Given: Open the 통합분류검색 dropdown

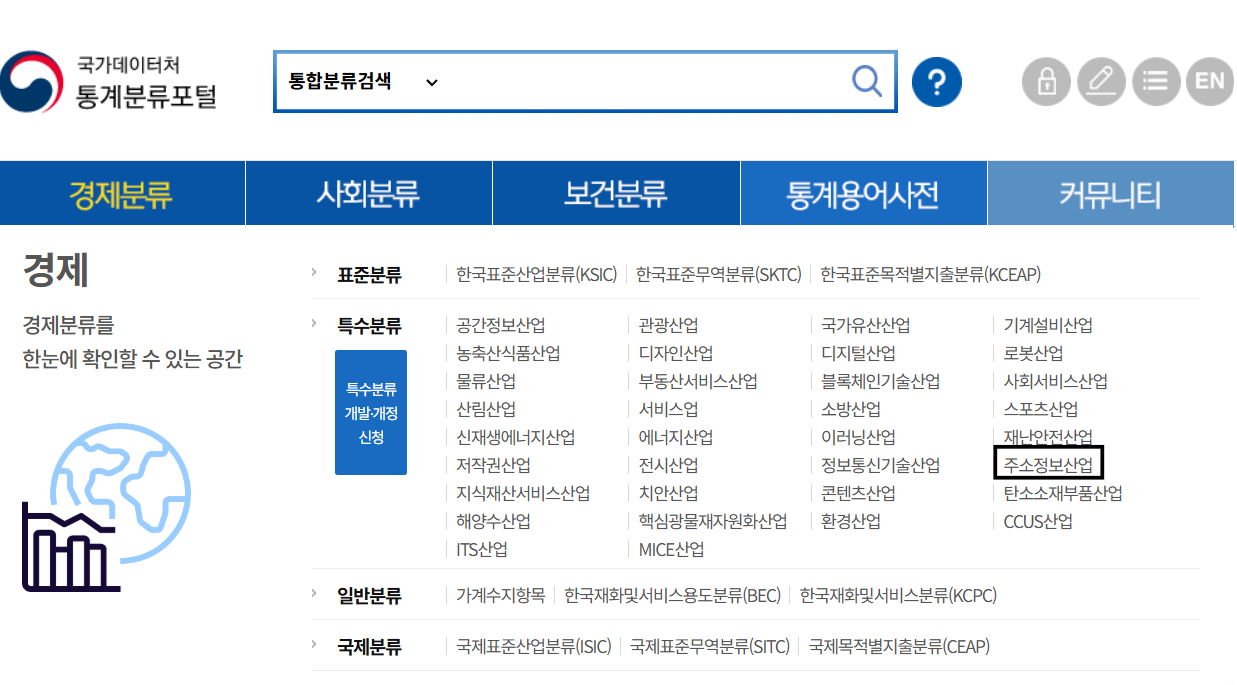Looking at the screenshot, I should 363,82.
